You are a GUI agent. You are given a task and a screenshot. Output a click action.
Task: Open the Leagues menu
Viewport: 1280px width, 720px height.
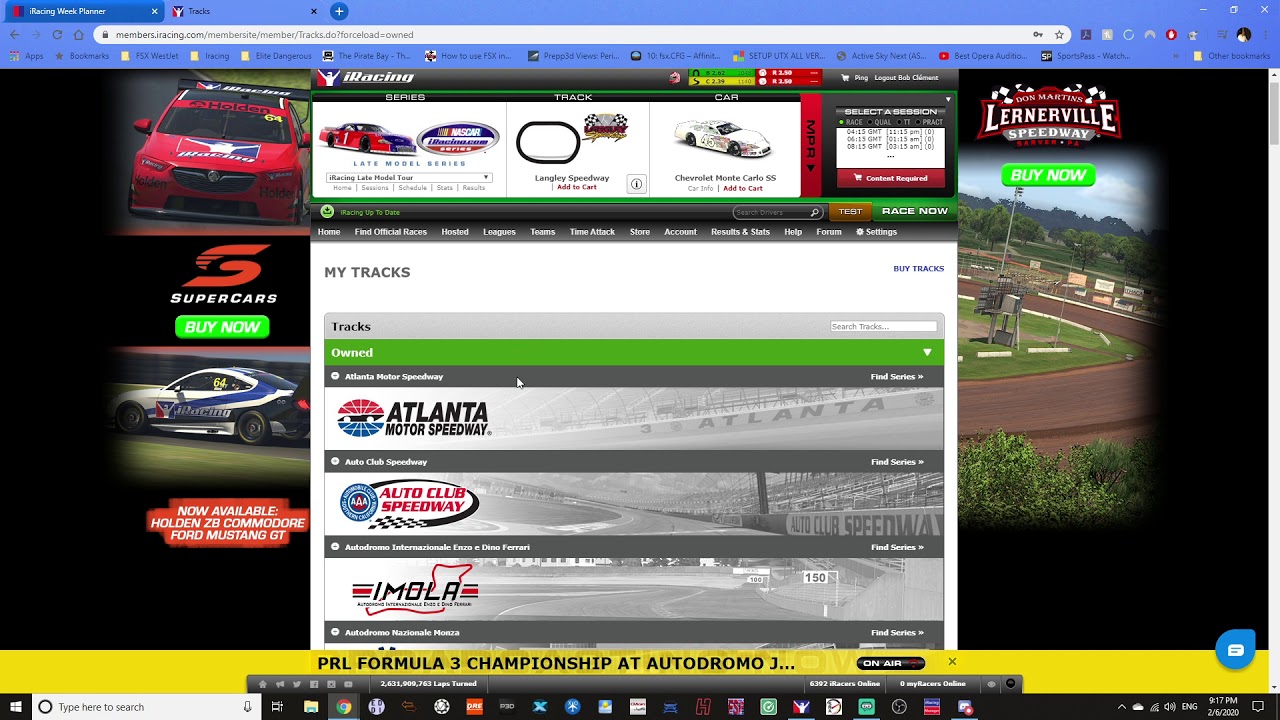[499, 232]
